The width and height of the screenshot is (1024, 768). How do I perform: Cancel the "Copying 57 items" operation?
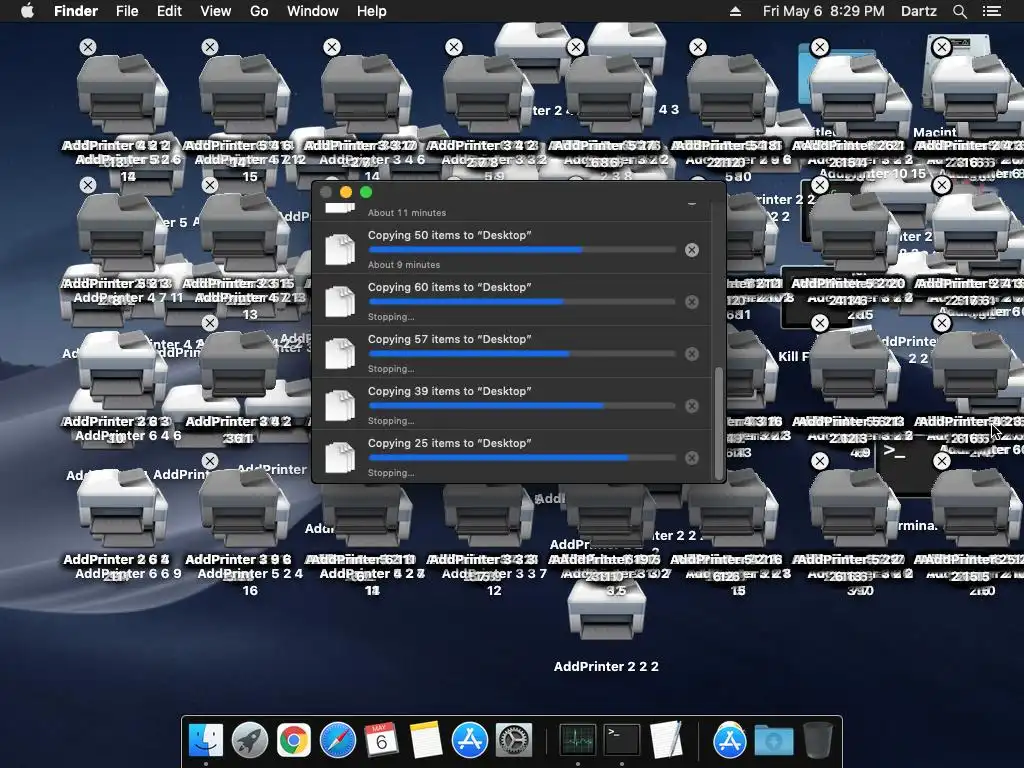(692, 354)
